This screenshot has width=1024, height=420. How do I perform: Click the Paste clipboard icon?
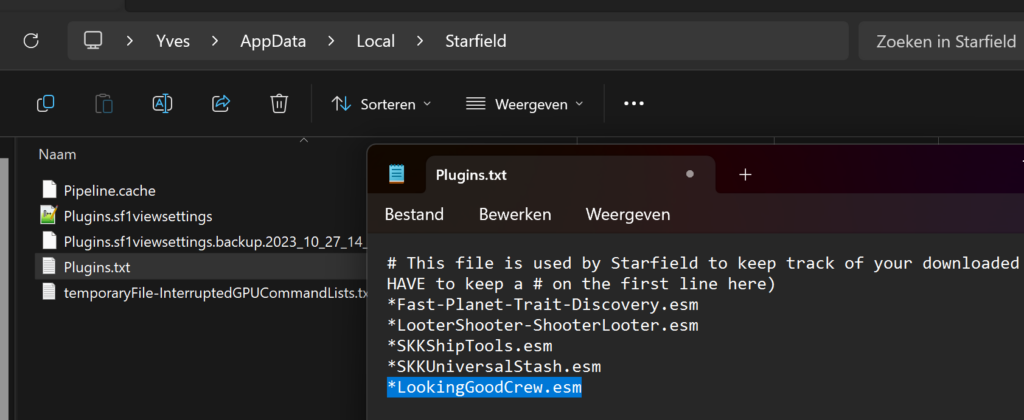pos(104,104)
